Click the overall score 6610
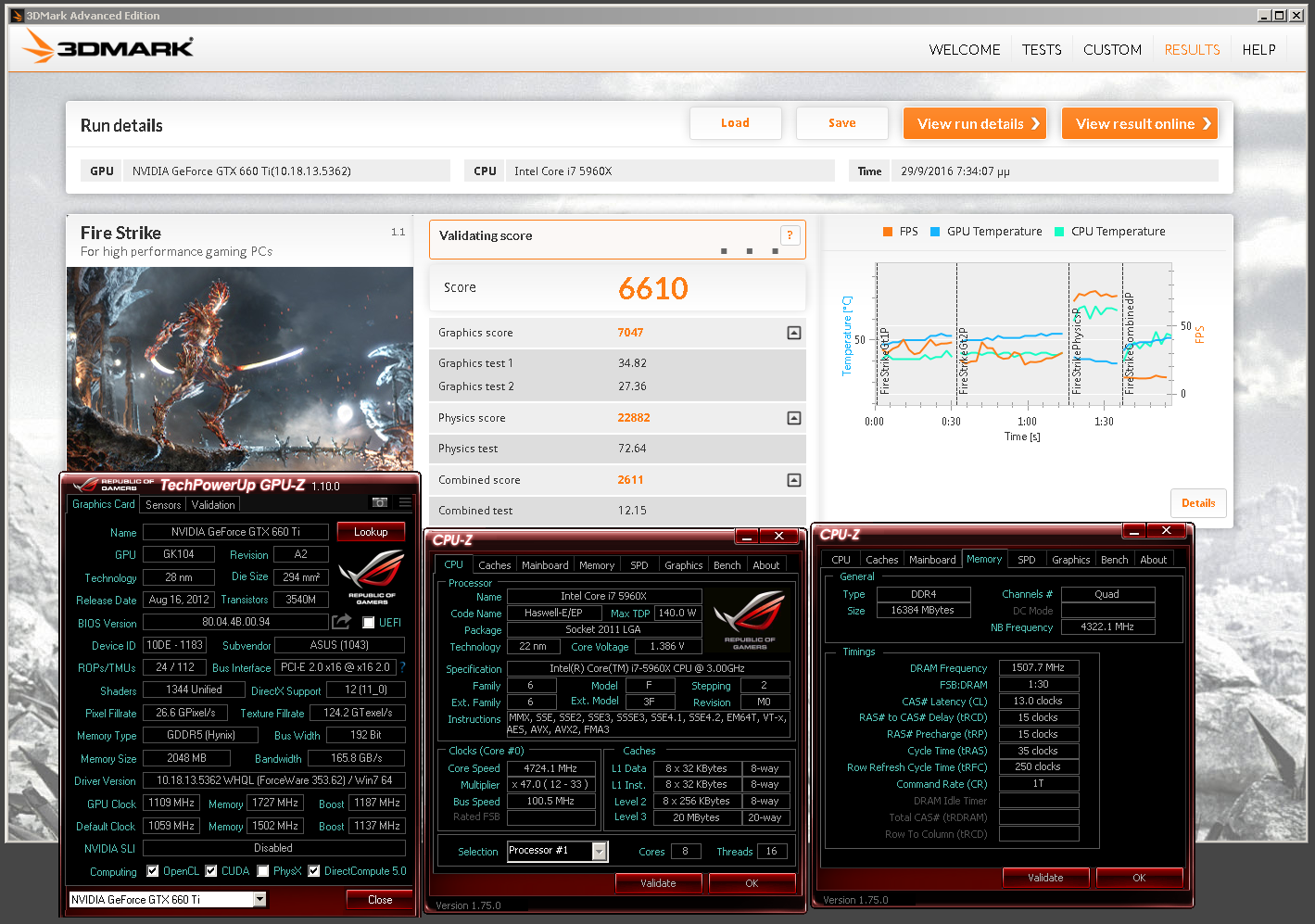This screenshot has width=1315, height=924. [653, 288]
